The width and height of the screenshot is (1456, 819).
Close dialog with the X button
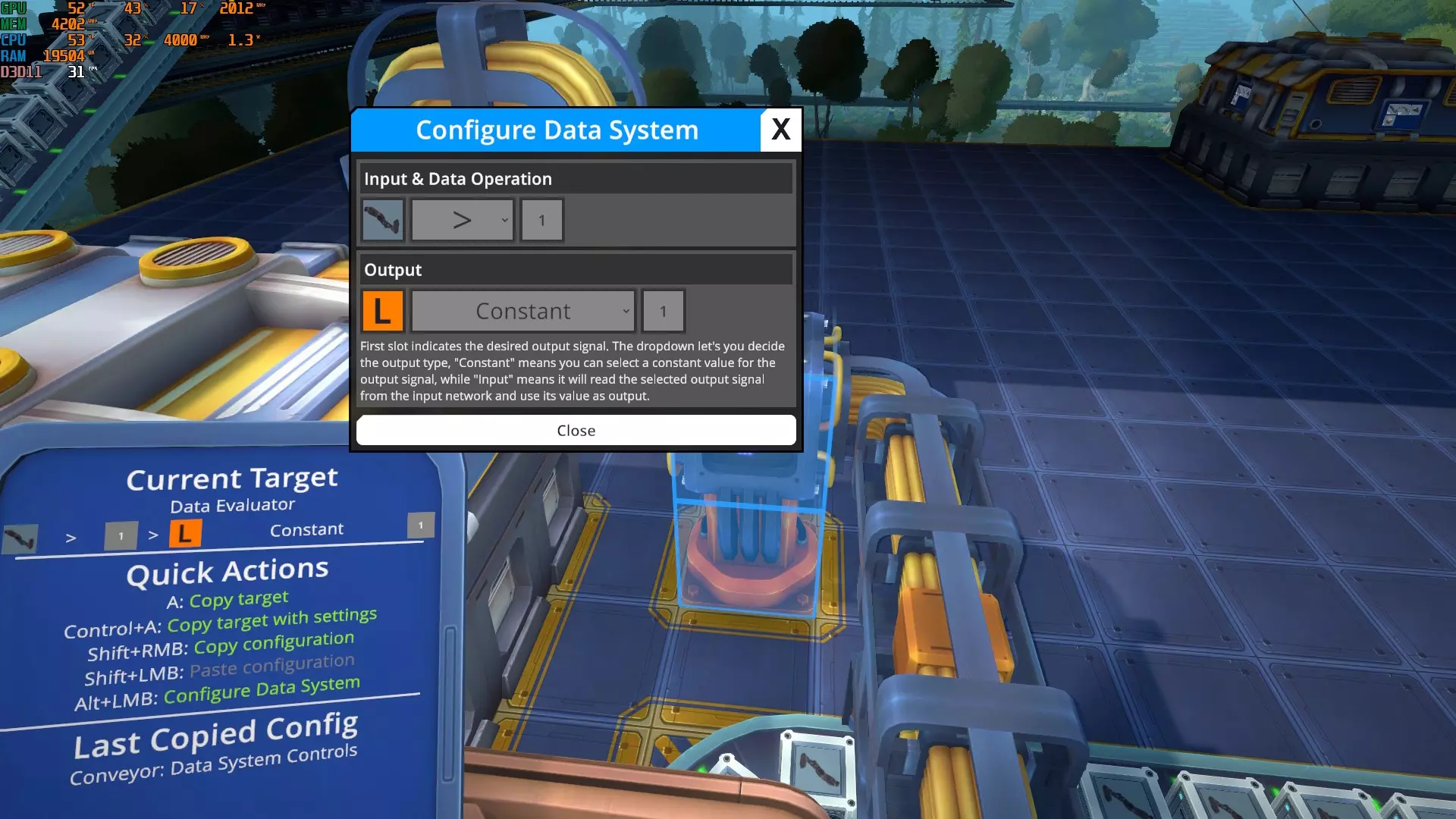pos(780,130)
